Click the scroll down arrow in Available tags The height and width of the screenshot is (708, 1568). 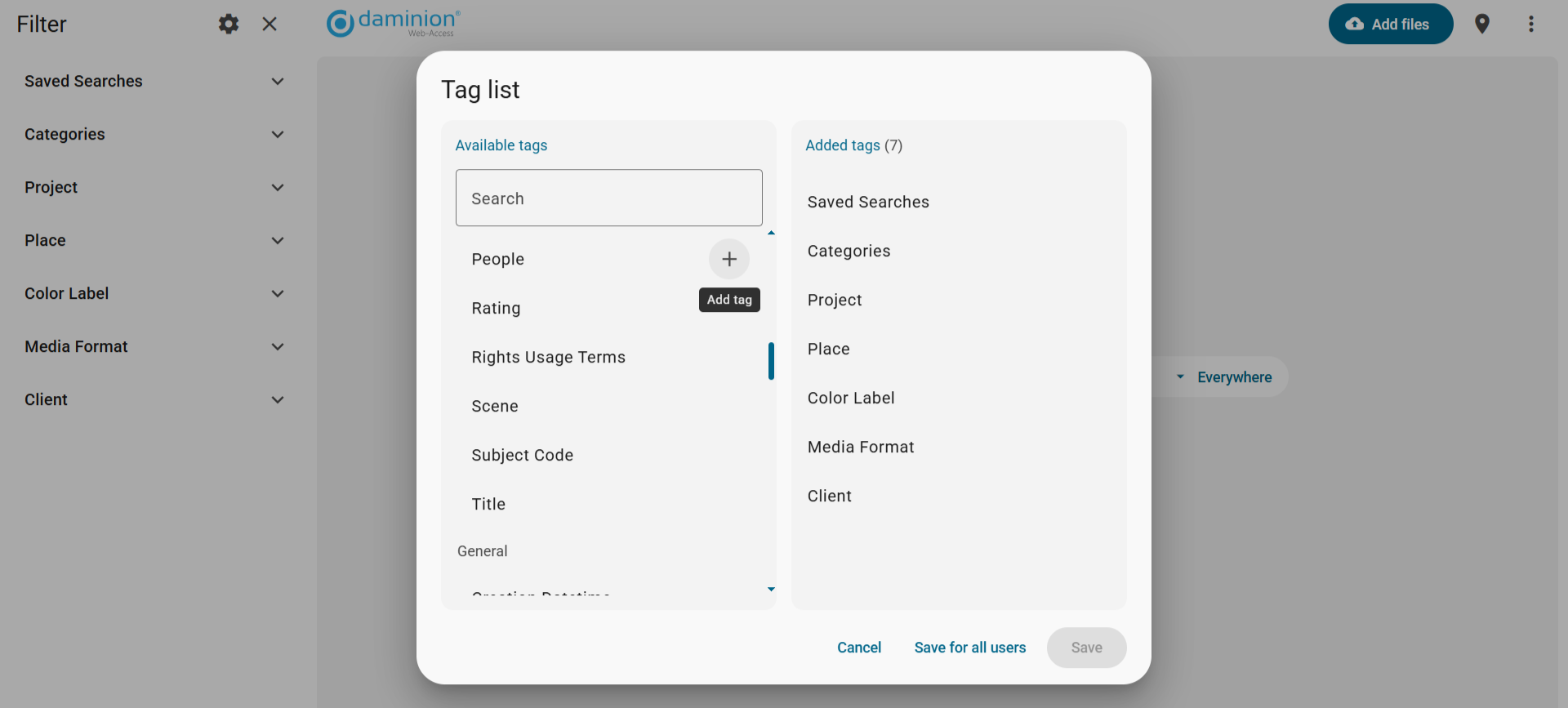coord(771,589)
